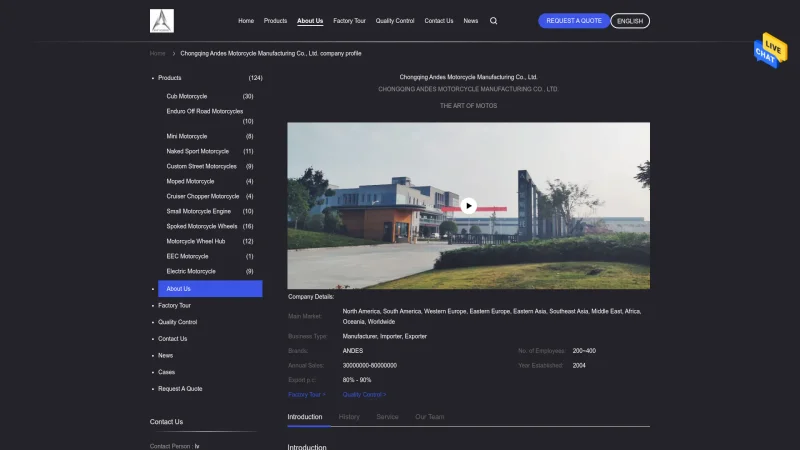800x450 pixels.
Task: Select Spoked Motorcycle Wheels category
Action: (x=202, y=227)
